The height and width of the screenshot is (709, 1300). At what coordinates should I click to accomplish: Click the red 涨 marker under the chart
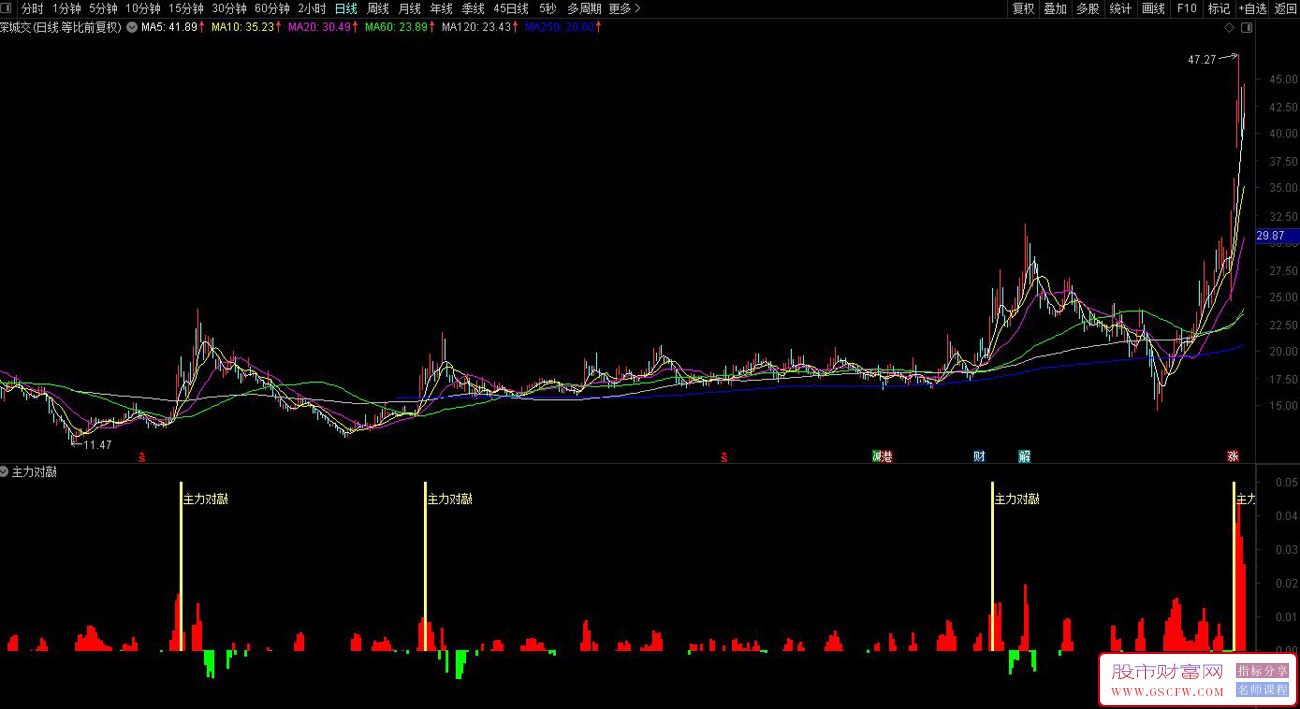[1233, 457]
